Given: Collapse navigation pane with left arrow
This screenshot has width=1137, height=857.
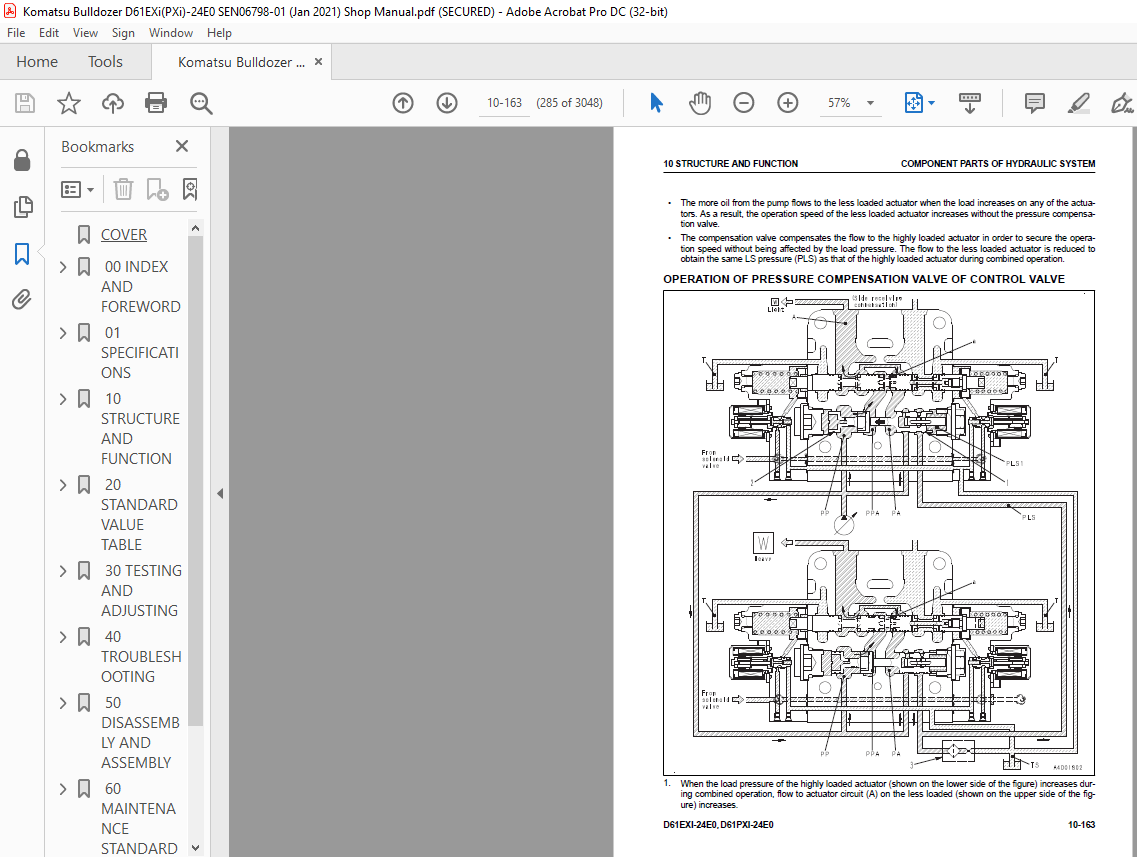Looking at the screenshot, I should click(x=220, y=494).
